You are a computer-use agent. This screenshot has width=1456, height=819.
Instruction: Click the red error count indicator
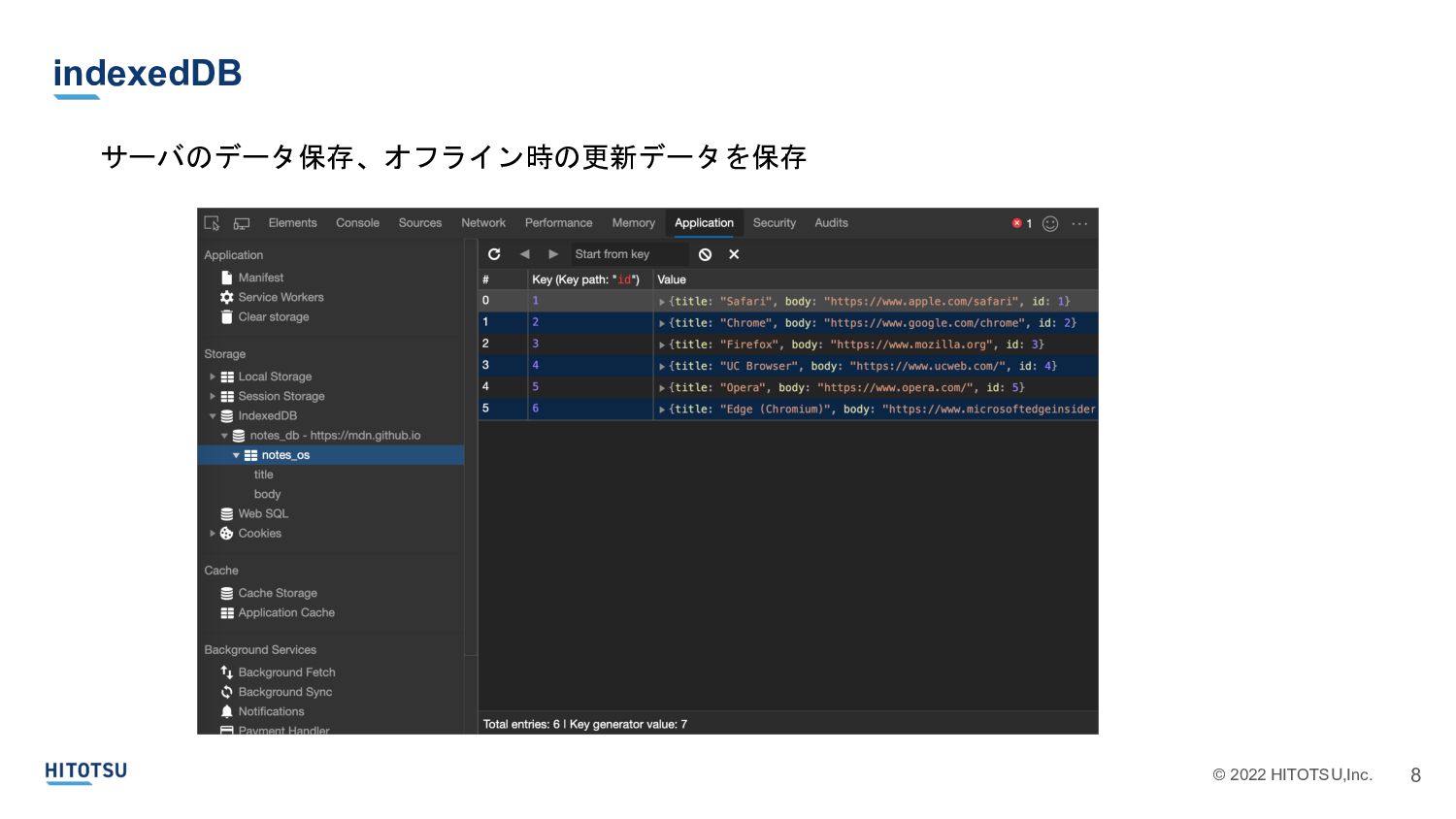click(1021, 223)
